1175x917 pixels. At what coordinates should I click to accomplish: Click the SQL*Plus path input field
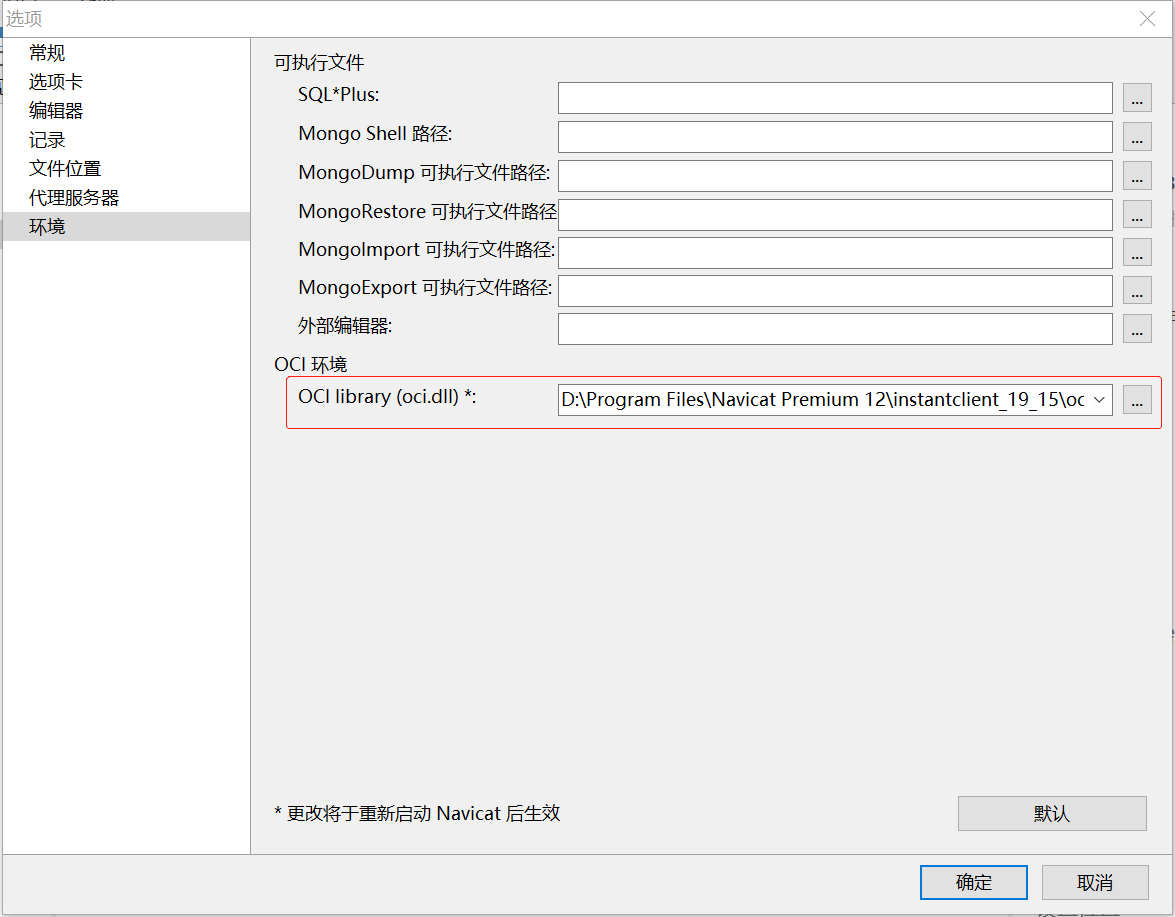(x=835, y=98)
